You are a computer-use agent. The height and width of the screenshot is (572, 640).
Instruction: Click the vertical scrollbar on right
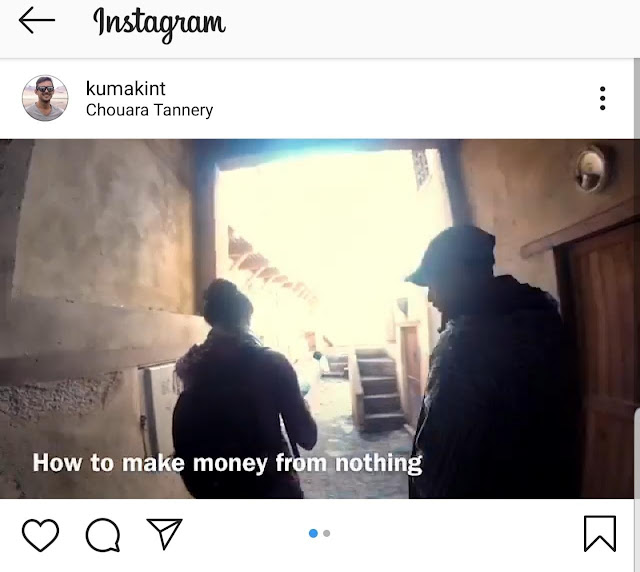pyautogui.click(x=637, y=314)
